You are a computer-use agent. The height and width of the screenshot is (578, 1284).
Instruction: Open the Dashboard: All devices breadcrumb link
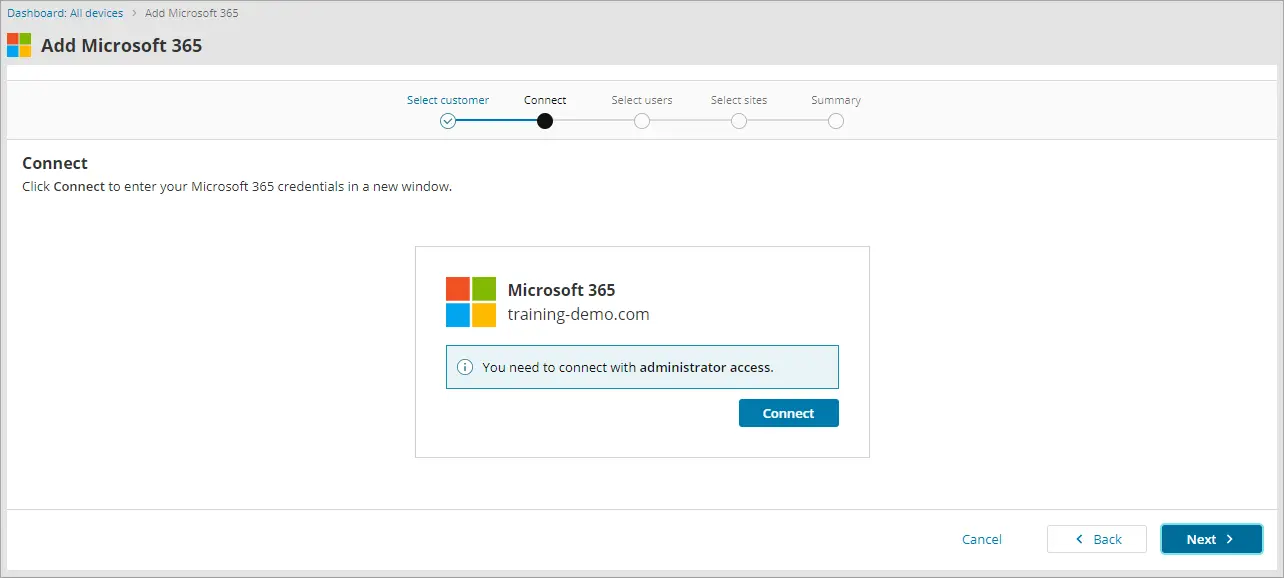66,13
